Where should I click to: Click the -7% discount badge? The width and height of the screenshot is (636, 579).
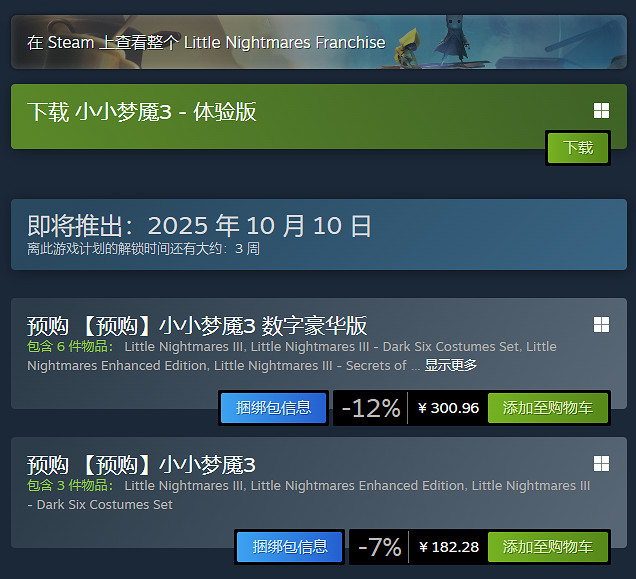point(379,547)
